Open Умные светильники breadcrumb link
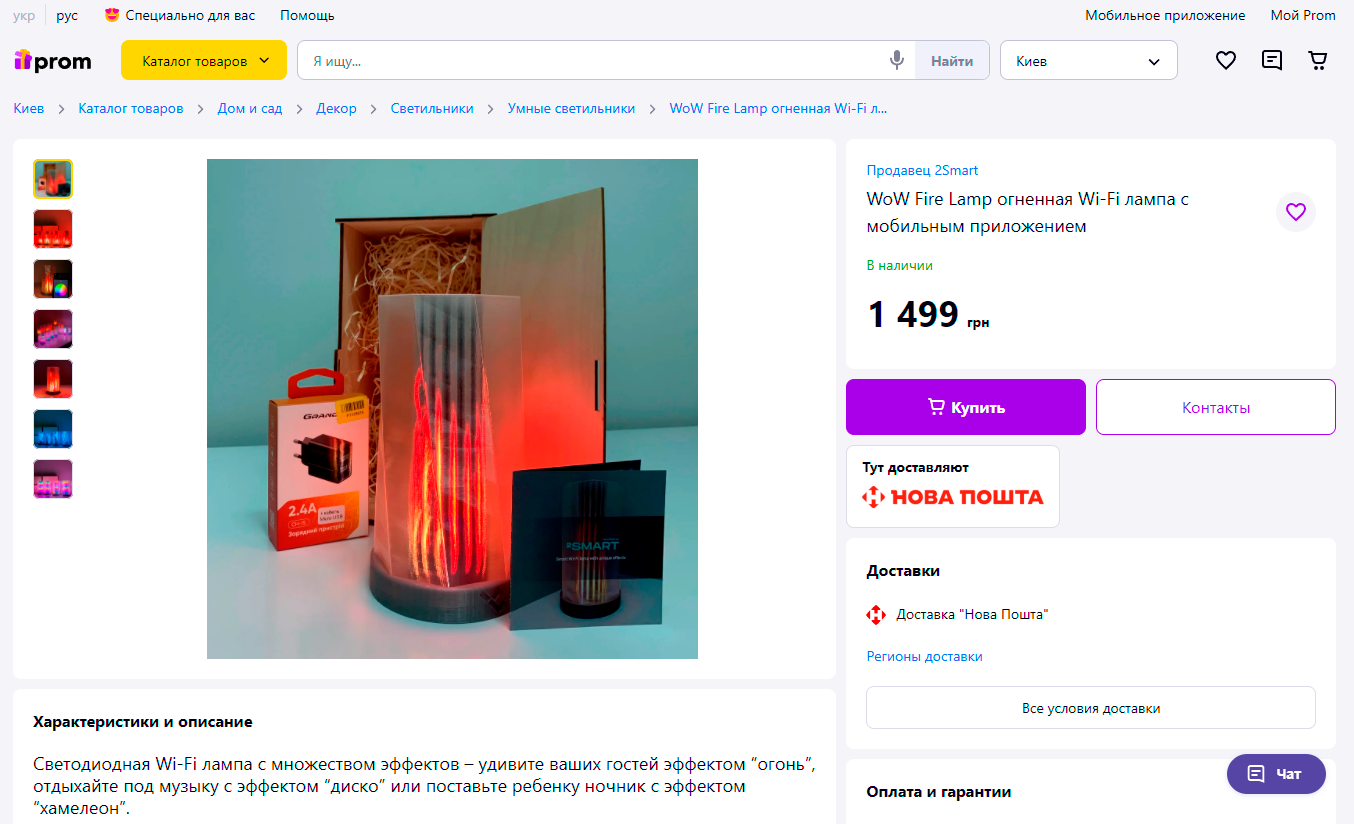 [571, 108]
